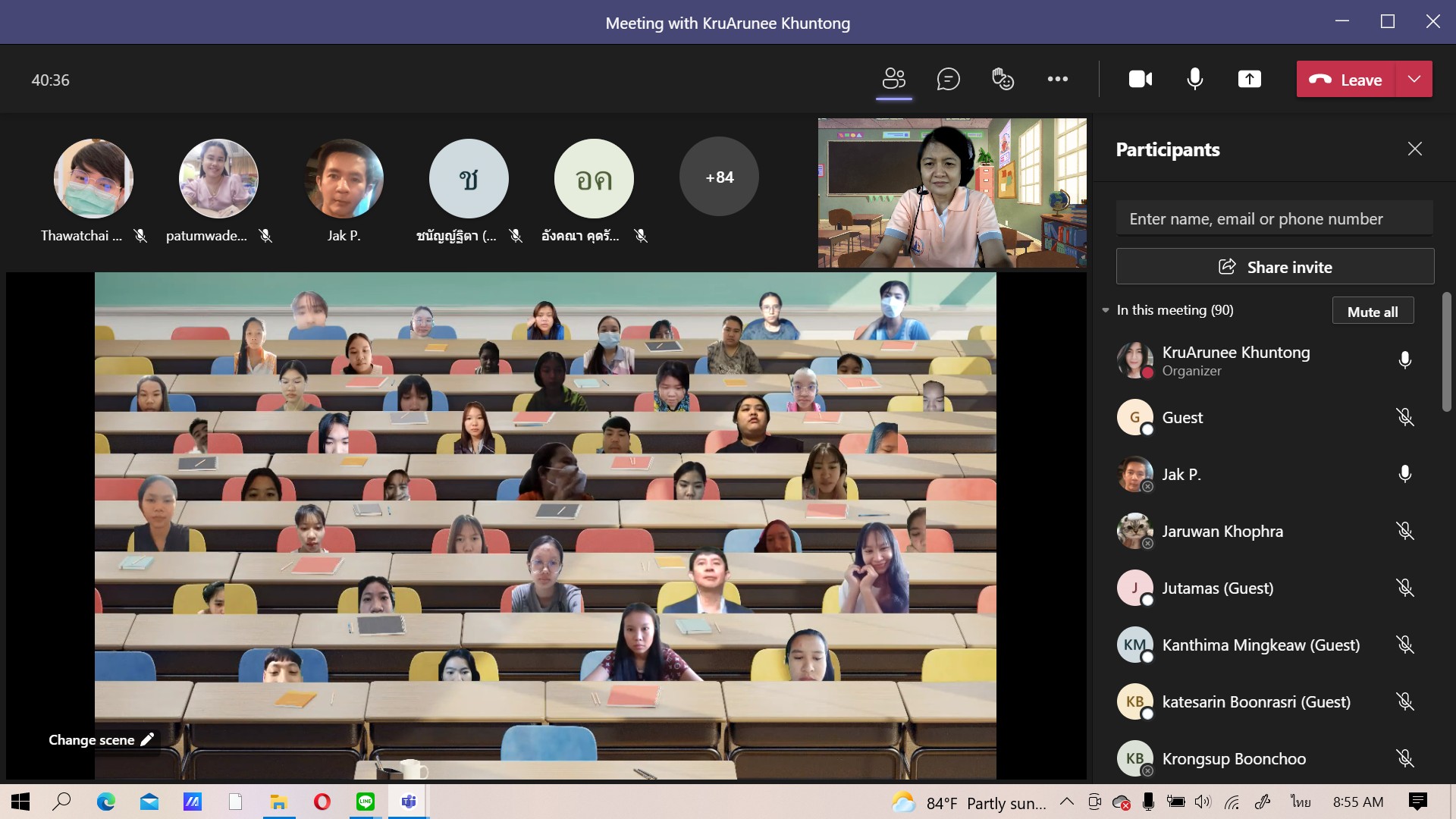Screen dimensions: 1456x819
Task: Select patumwade's avatar in the top row
Action: (218, 178)
